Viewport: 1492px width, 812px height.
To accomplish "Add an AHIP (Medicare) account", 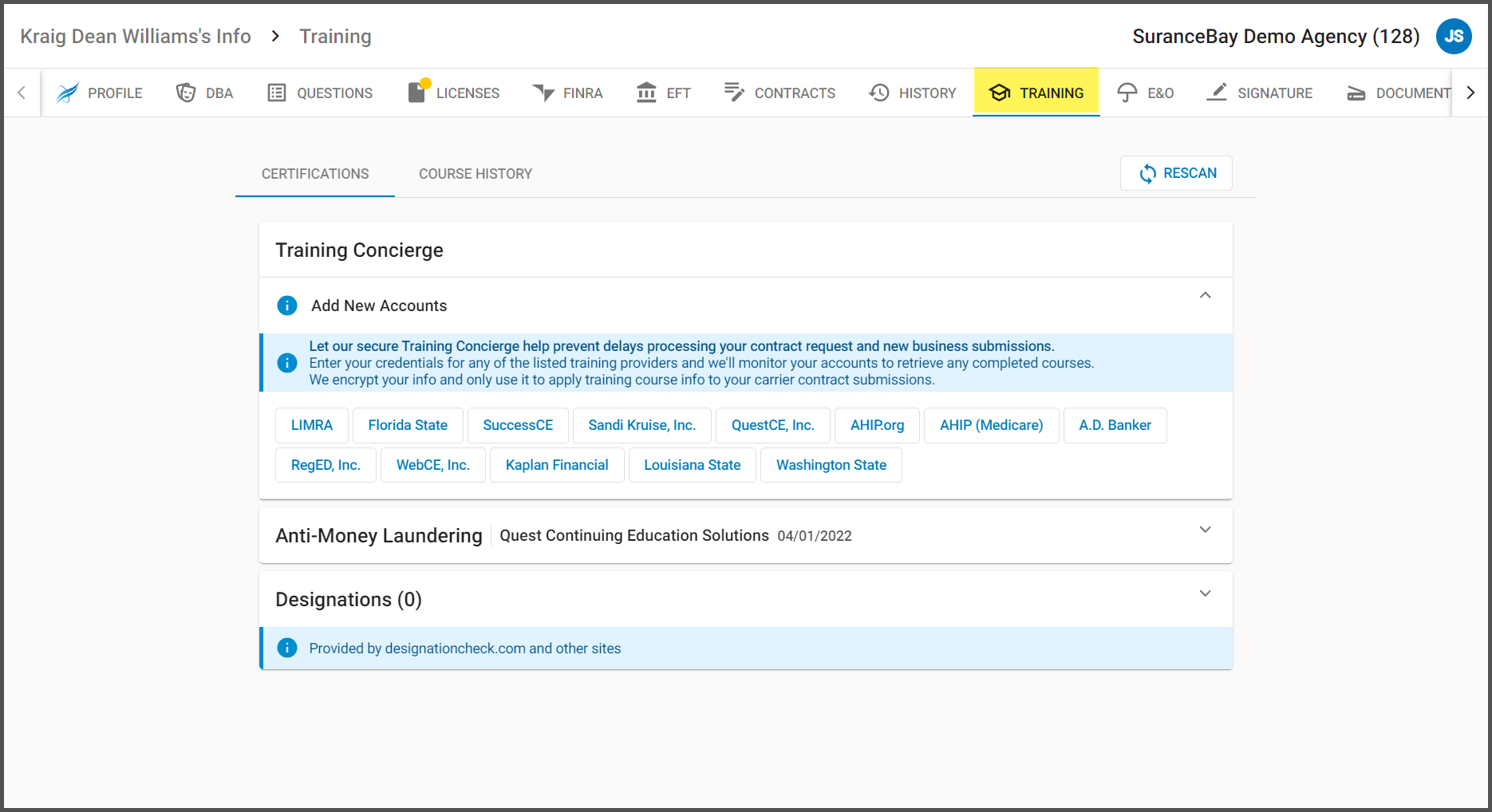I will click(x=992, y=425).
